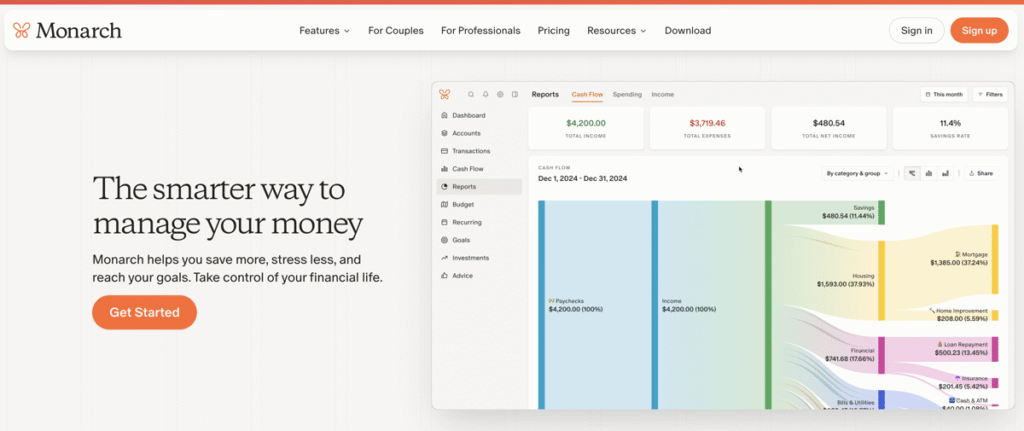Click the Monarch butterfly logo in header

(x=22, y=30)
